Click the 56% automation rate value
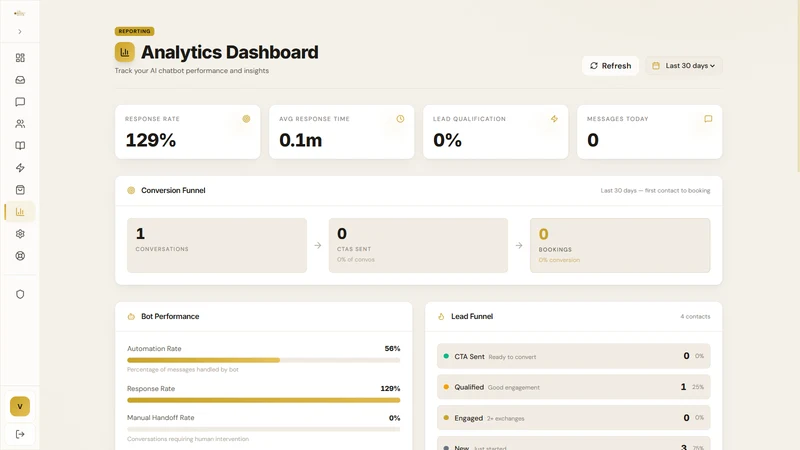800x450 pixels. point(392,348)
